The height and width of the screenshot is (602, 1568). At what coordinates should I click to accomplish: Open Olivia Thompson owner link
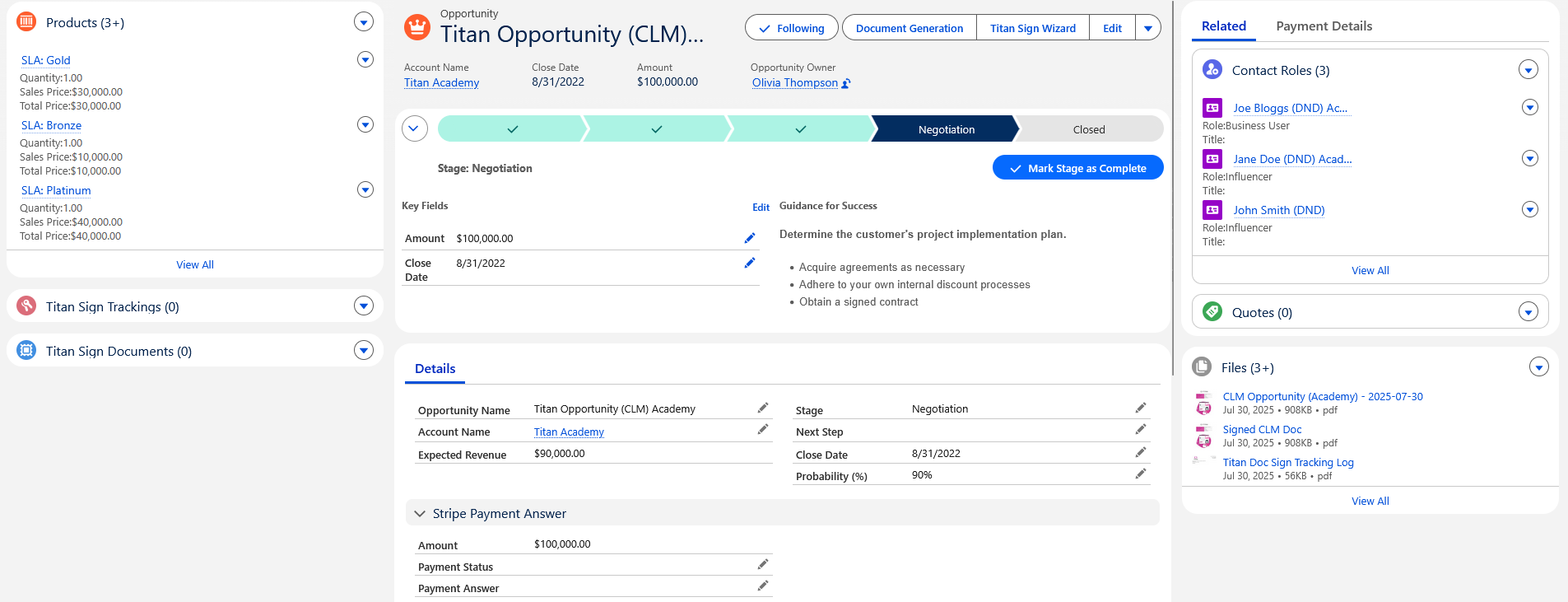(x=795, y=82)
